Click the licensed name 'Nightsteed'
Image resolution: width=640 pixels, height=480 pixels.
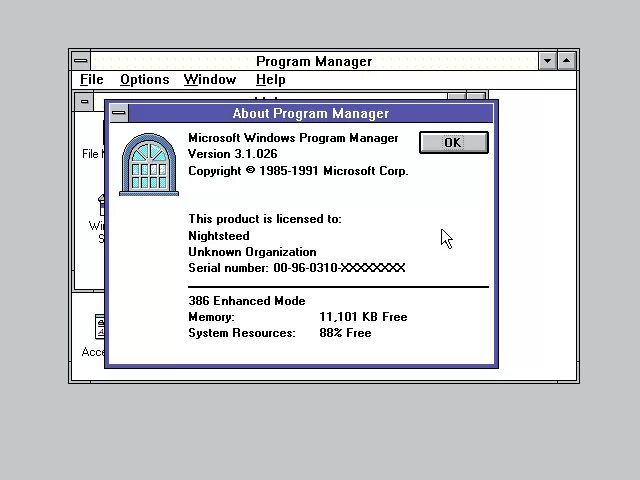219,236
